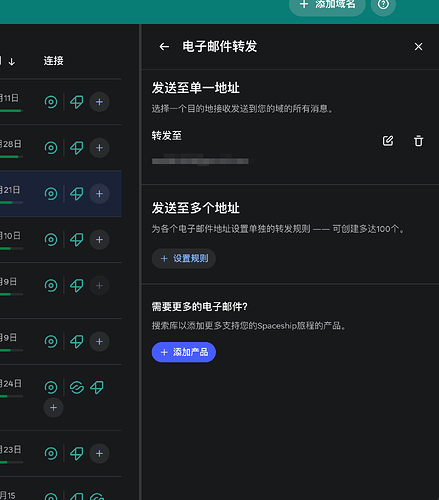Image resolution: width=439 pixels, height=500 pixels.
Task: Click the plus button under 24日 row icons
Action: tap(53, 407)
